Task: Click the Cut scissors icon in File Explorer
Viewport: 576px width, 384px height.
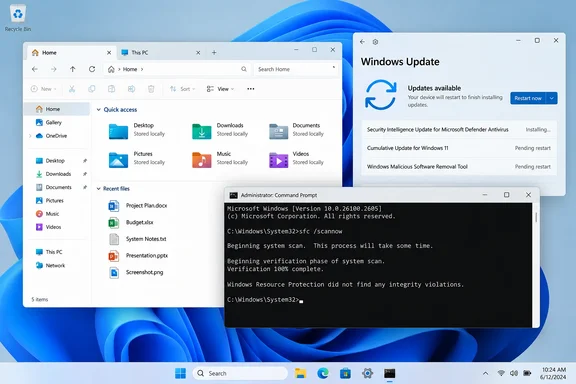Action: pos(72,89)
